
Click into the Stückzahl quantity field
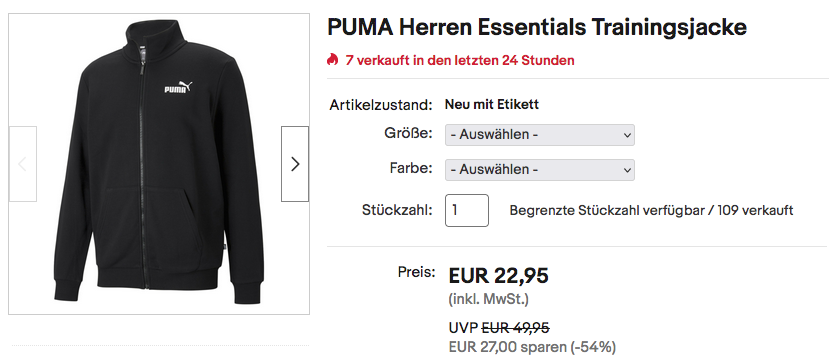[467, 210]
